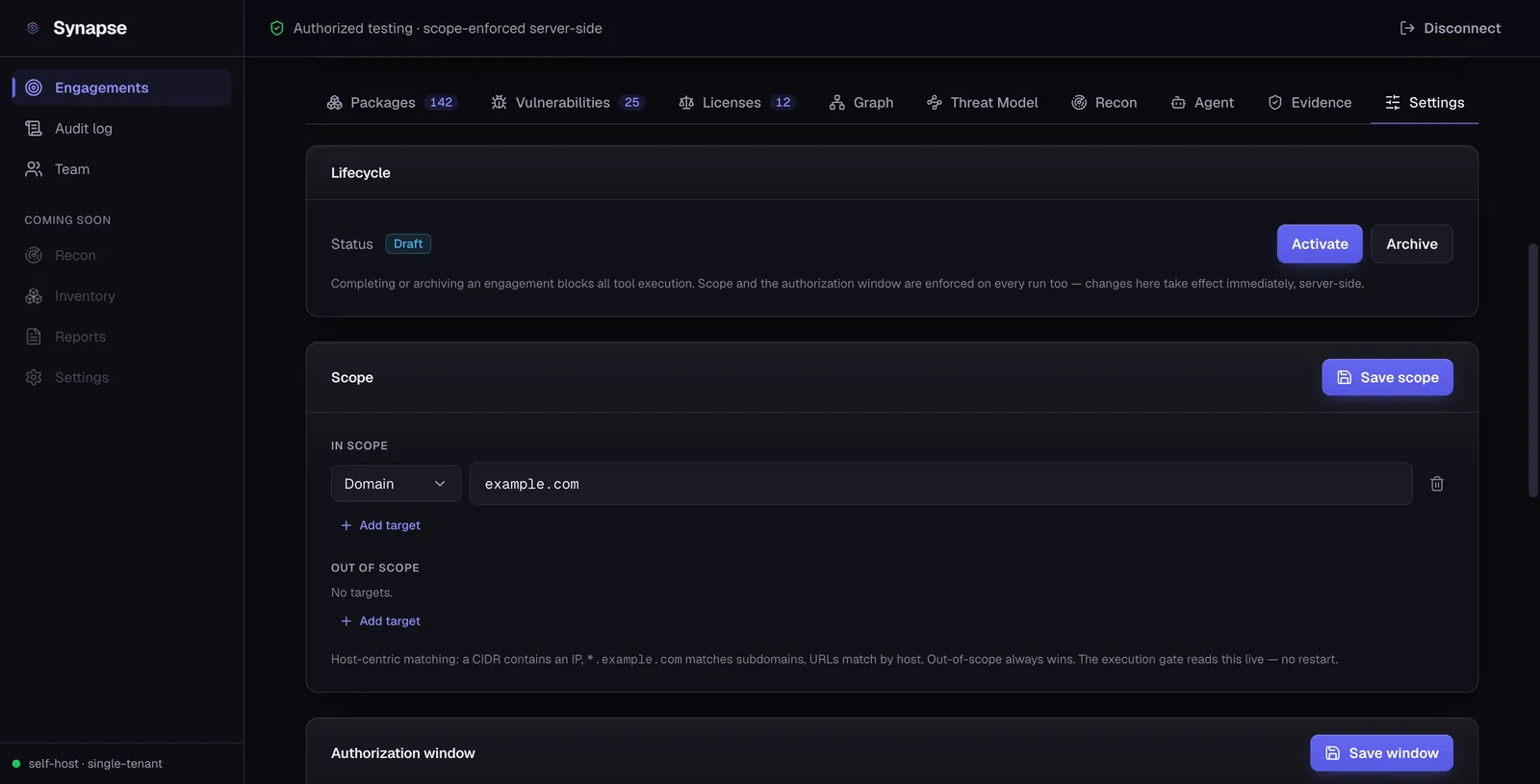Click the Threat Model tab icon
The image size is (1540, 784).
[935, 102]
